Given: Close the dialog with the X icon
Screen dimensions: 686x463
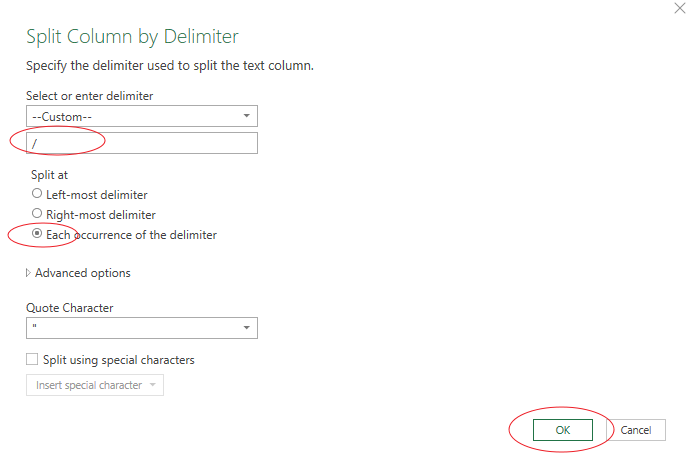Looking at the screenshot, I should click(668, 8).
